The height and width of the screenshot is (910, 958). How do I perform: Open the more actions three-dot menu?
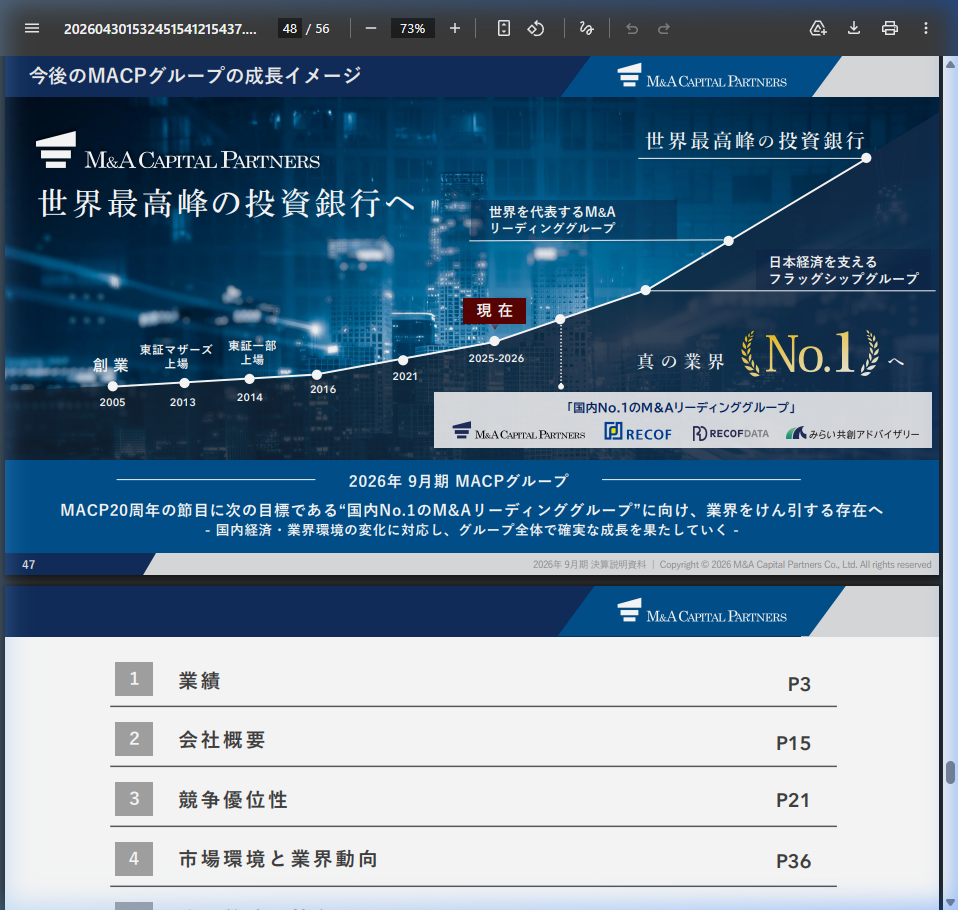926,28
